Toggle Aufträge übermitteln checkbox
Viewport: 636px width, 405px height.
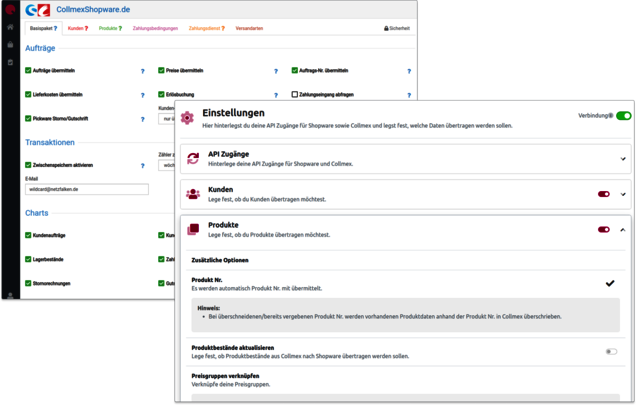pyautogui.click(x=28, y=70)
